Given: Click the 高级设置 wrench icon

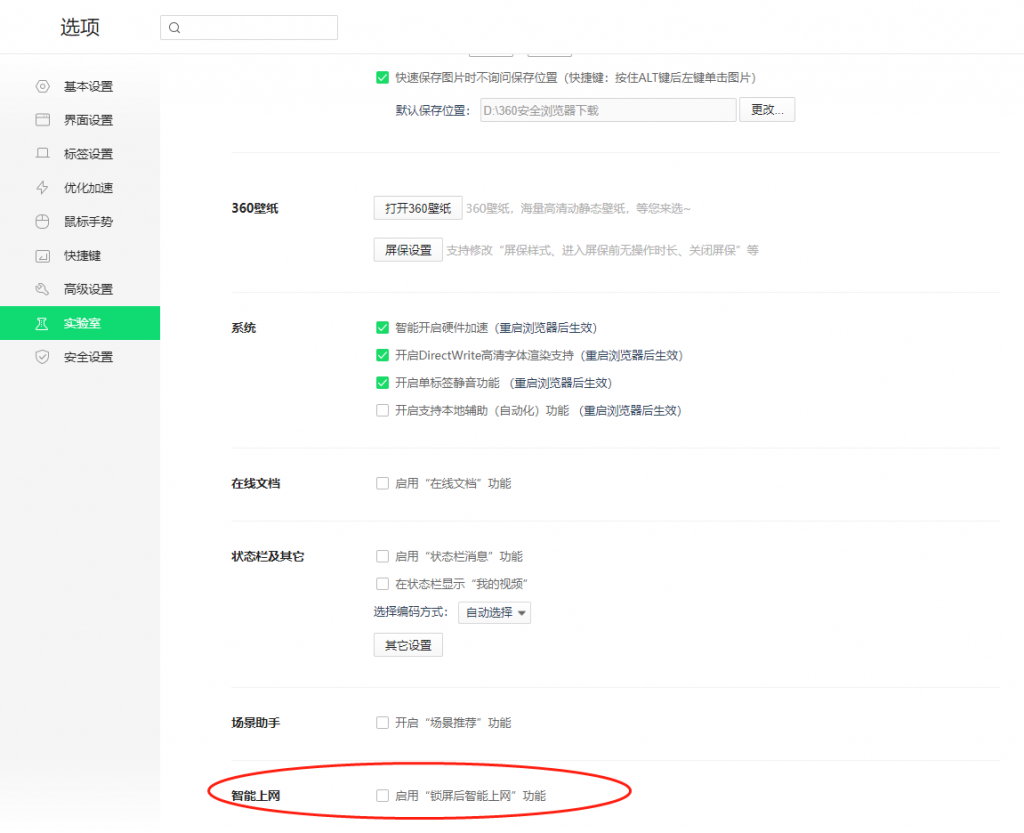Looking at the screenshot, I should pyautogui.click(x=42, y=289).
